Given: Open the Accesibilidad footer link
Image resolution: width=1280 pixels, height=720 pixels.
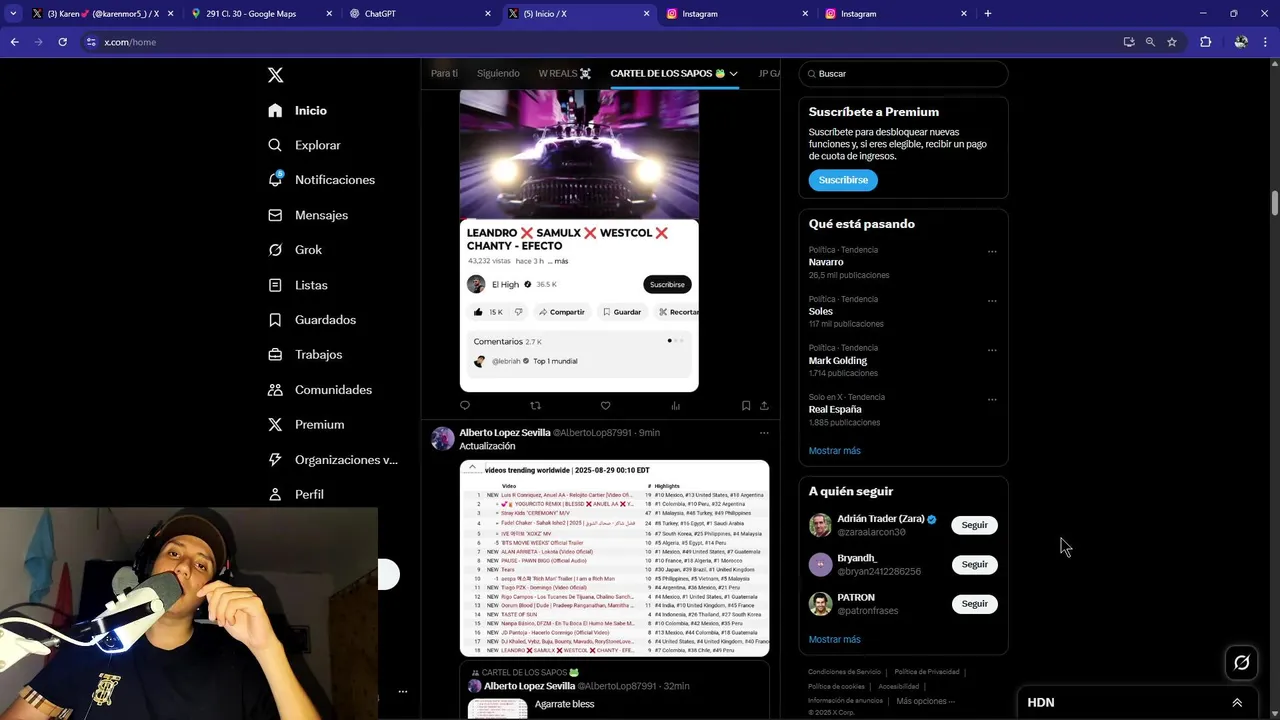Looking at the screenshot, I should [898, 687].
